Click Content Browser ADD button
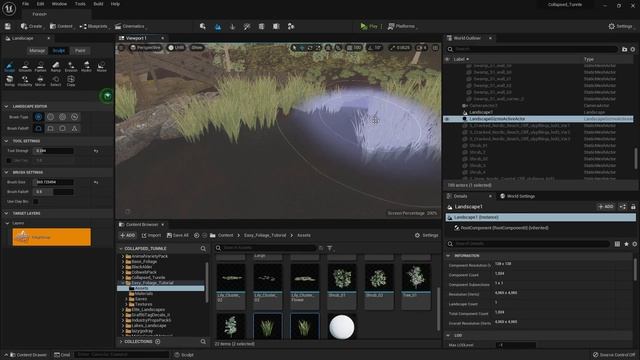Image resolution: width=640 pixels, height=360 pixels. [x=127, y=236]
